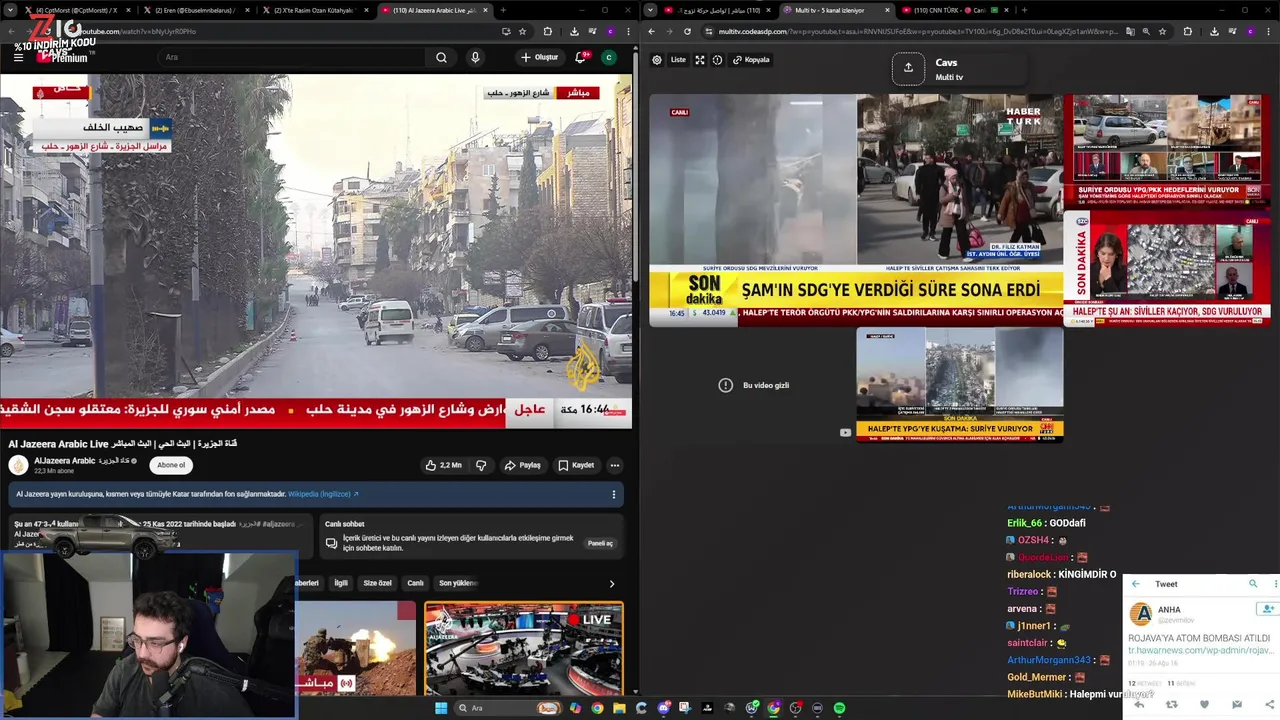The image size is (1280, 720).
Task: Start voice search with the microphone icon
Action: click(475, 57)
